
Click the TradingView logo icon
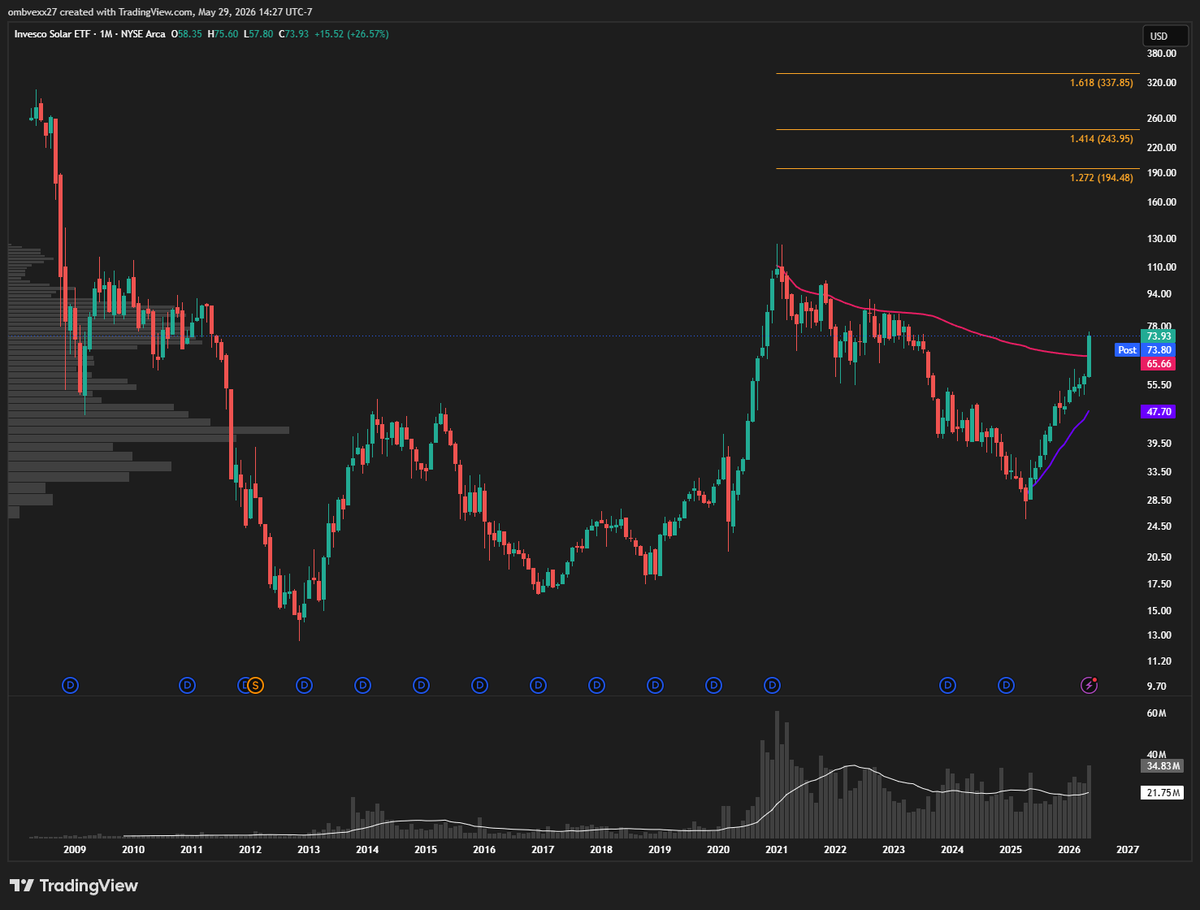pyautogui.click(x=23, y=886)
